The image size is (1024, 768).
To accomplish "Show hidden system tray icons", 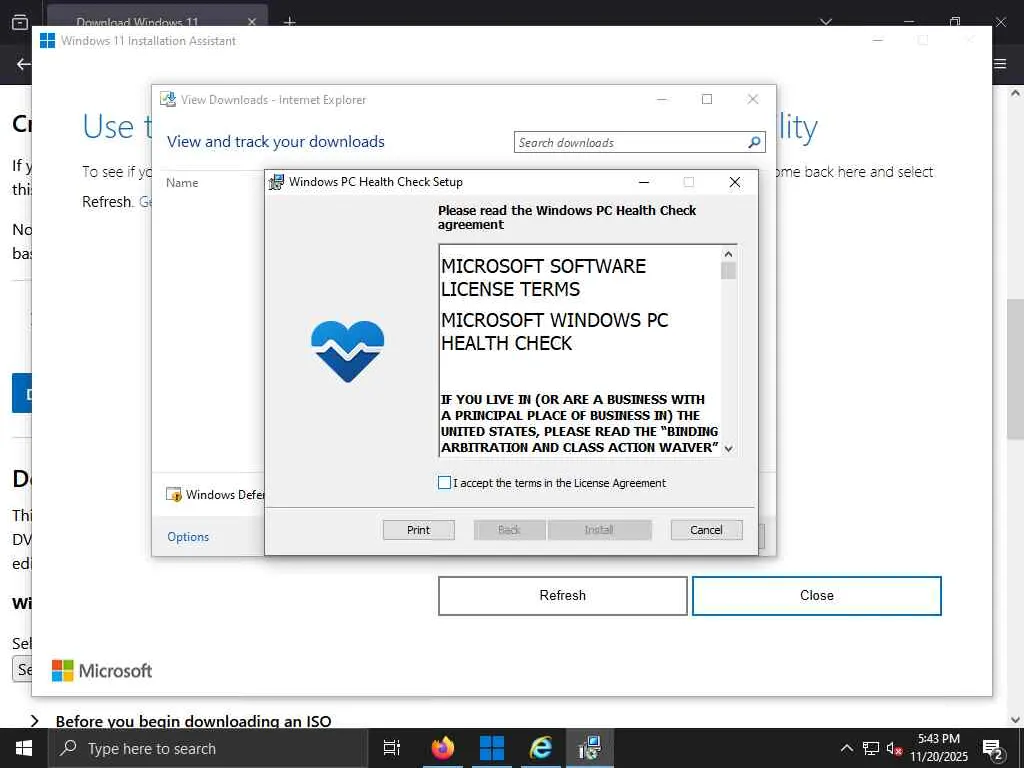I will tap(846, 748).
